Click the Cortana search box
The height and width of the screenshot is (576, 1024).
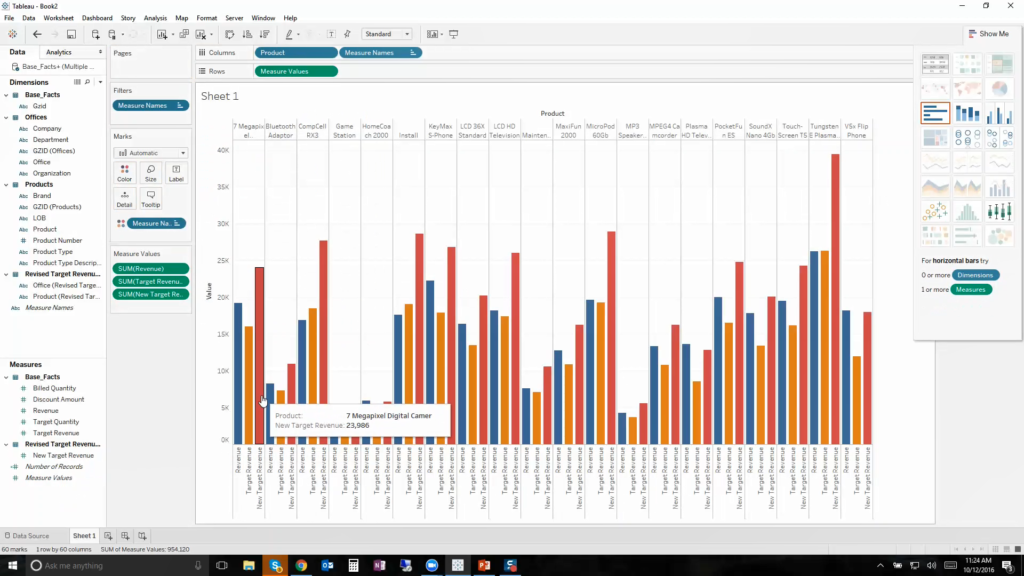(116, 566)
